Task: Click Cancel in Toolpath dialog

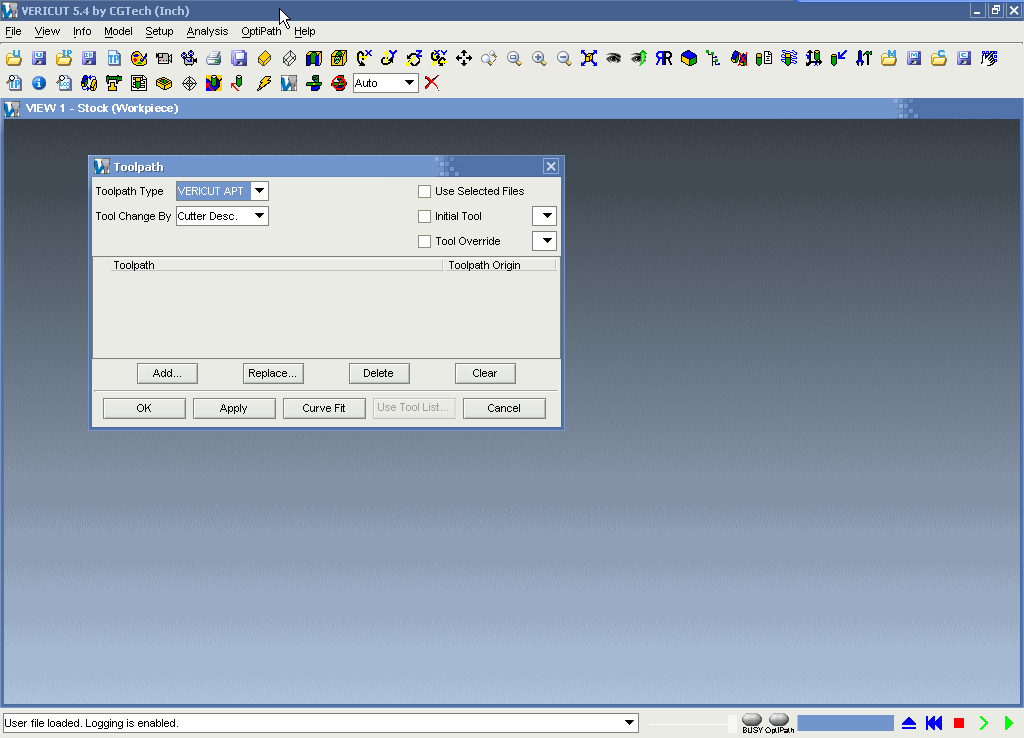Action: 504,408
